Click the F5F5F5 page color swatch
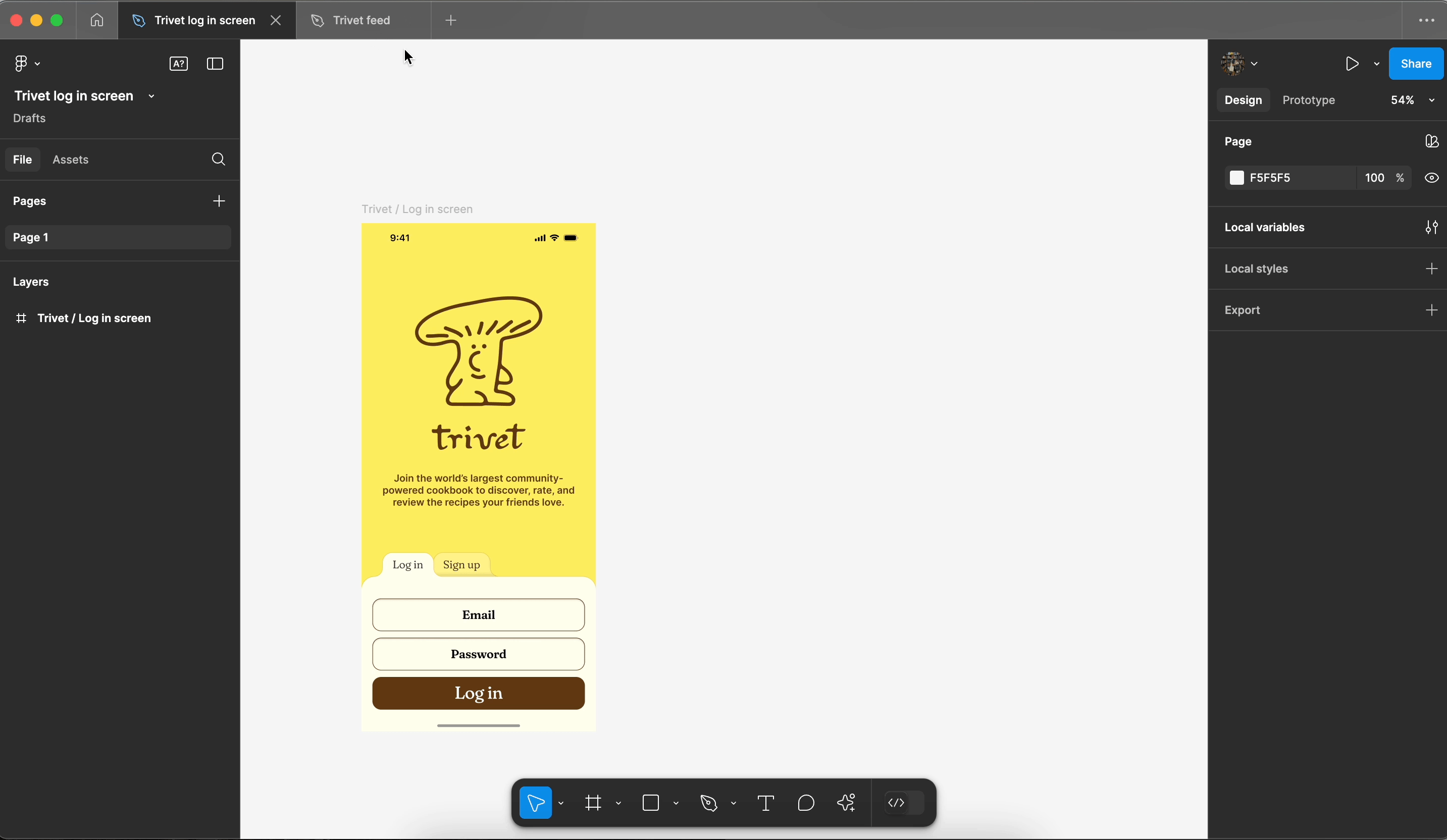1447x840 pixels. 1236,178
